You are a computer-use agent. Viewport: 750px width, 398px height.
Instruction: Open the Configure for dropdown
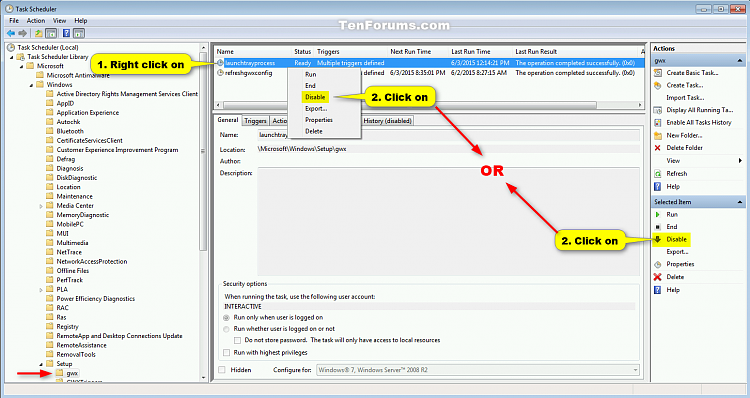tap(477, 370)
